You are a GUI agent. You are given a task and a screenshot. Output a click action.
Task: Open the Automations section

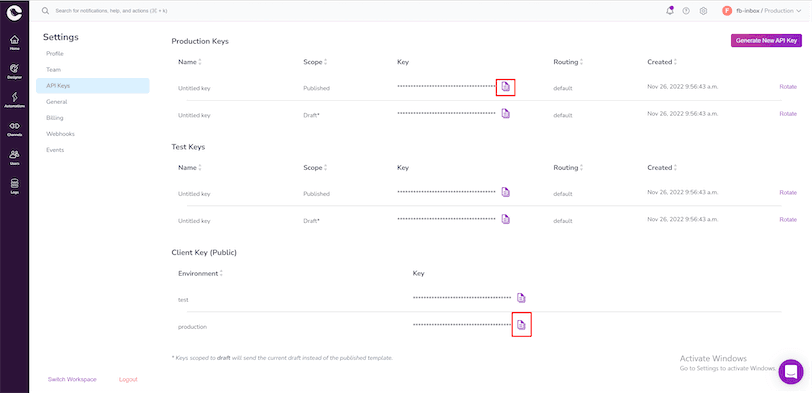(x=14, y=100)
